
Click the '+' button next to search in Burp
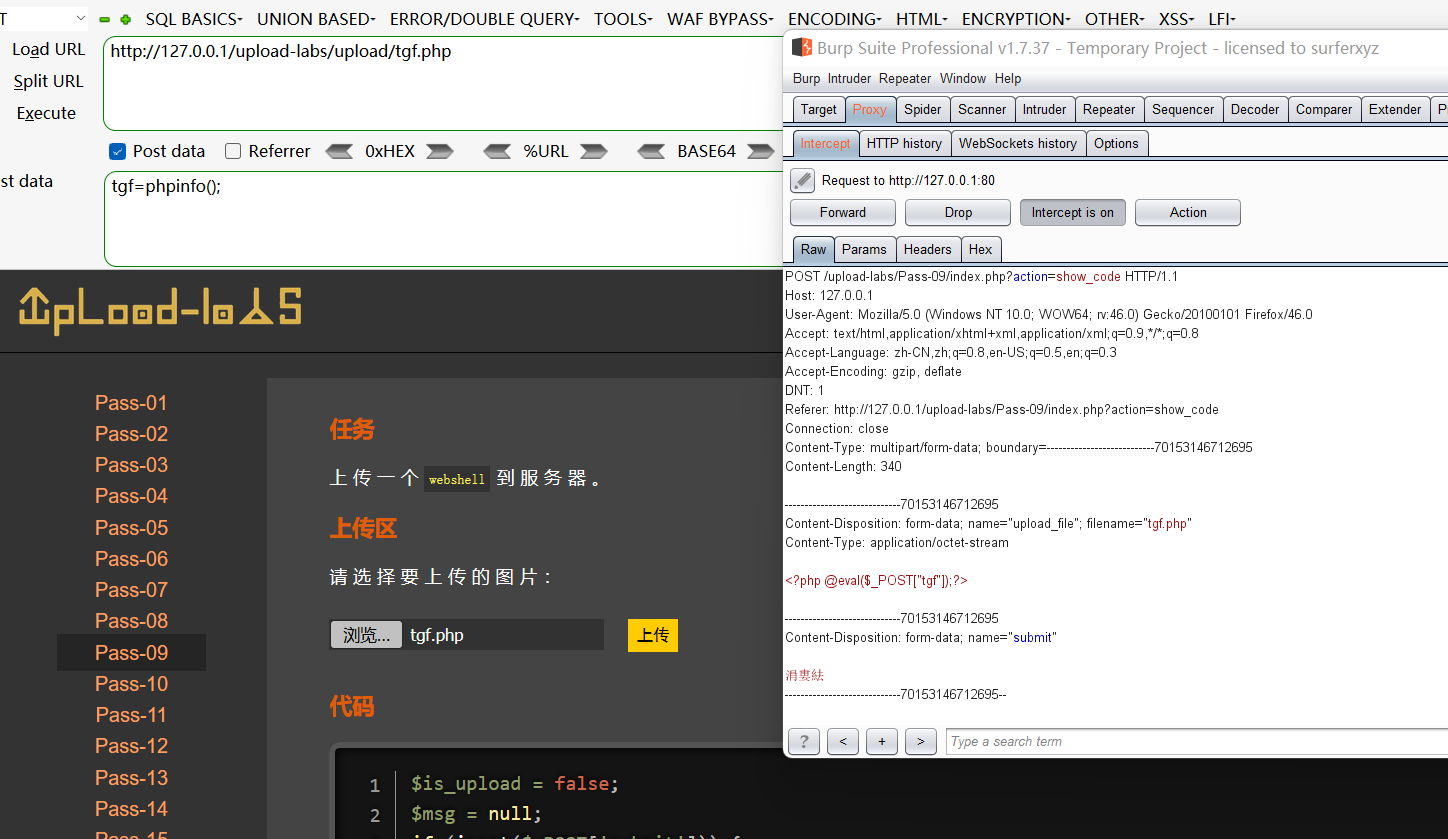(881, 741)
